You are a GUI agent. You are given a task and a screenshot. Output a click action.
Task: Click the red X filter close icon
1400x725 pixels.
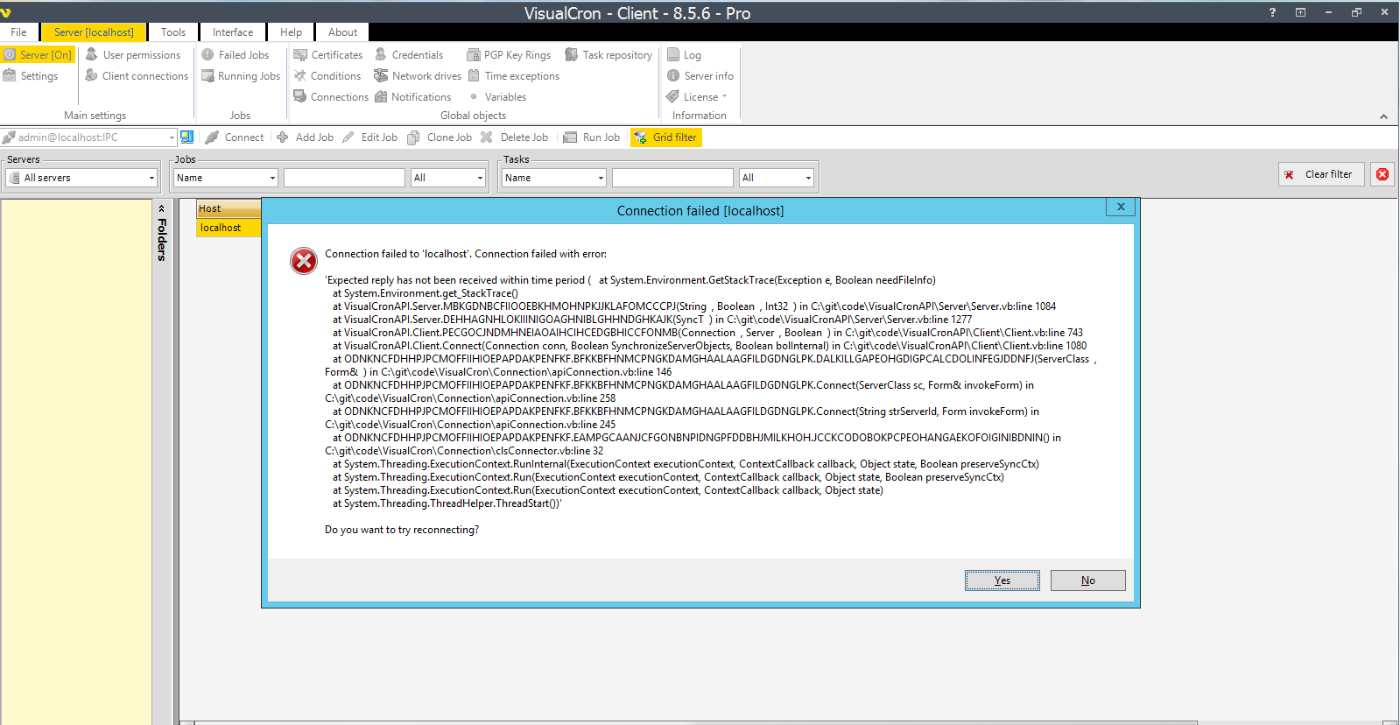(x=1382, y=174)
